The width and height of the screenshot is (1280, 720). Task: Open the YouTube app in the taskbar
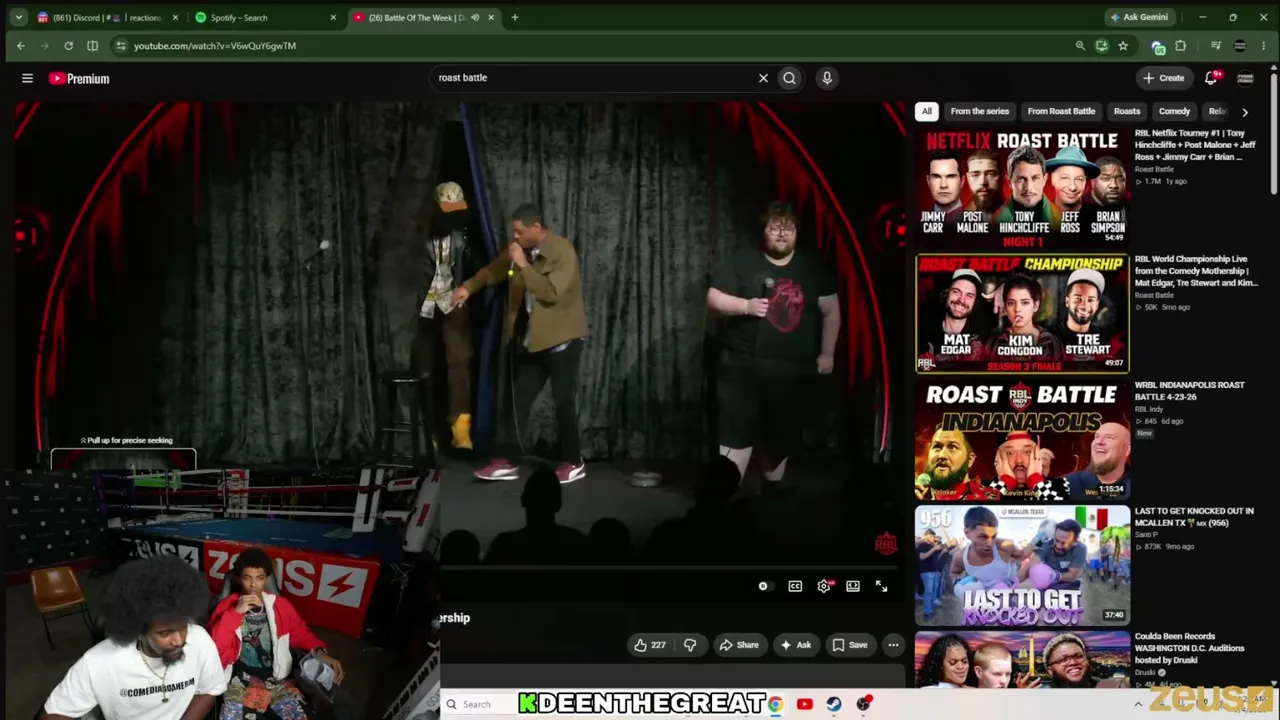804,704
